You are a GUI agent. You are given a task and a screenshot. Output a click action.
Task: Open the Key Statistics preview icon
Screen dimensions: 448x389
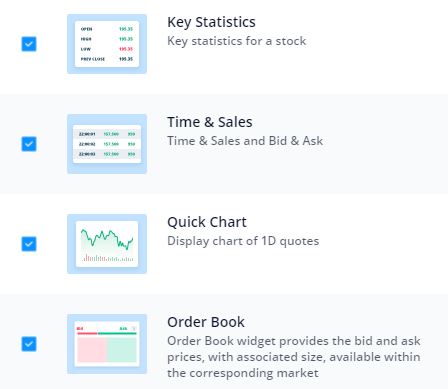point(107,44)
